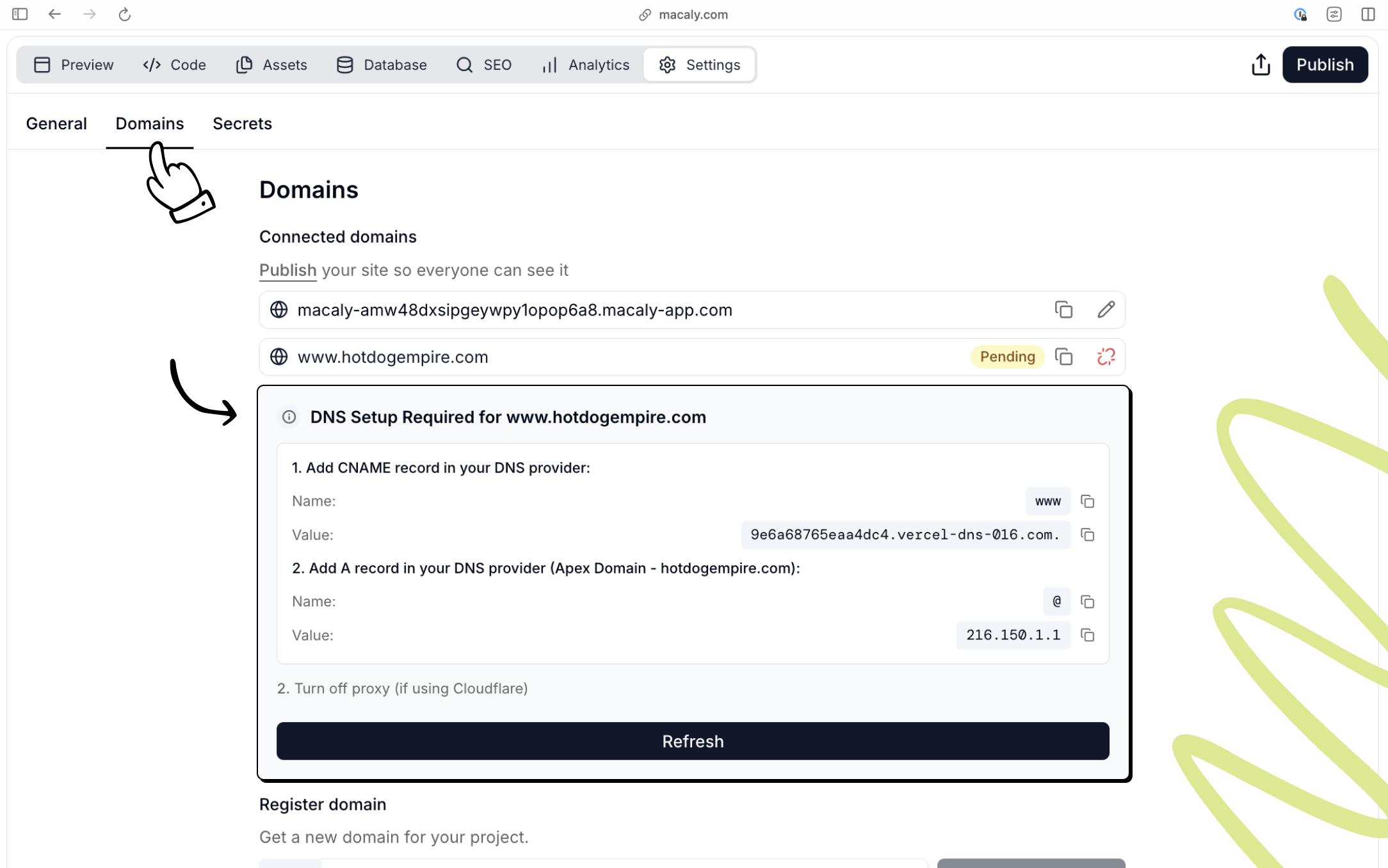Copy the vercel-dns CNAME value

click(x=1088, y=535)
